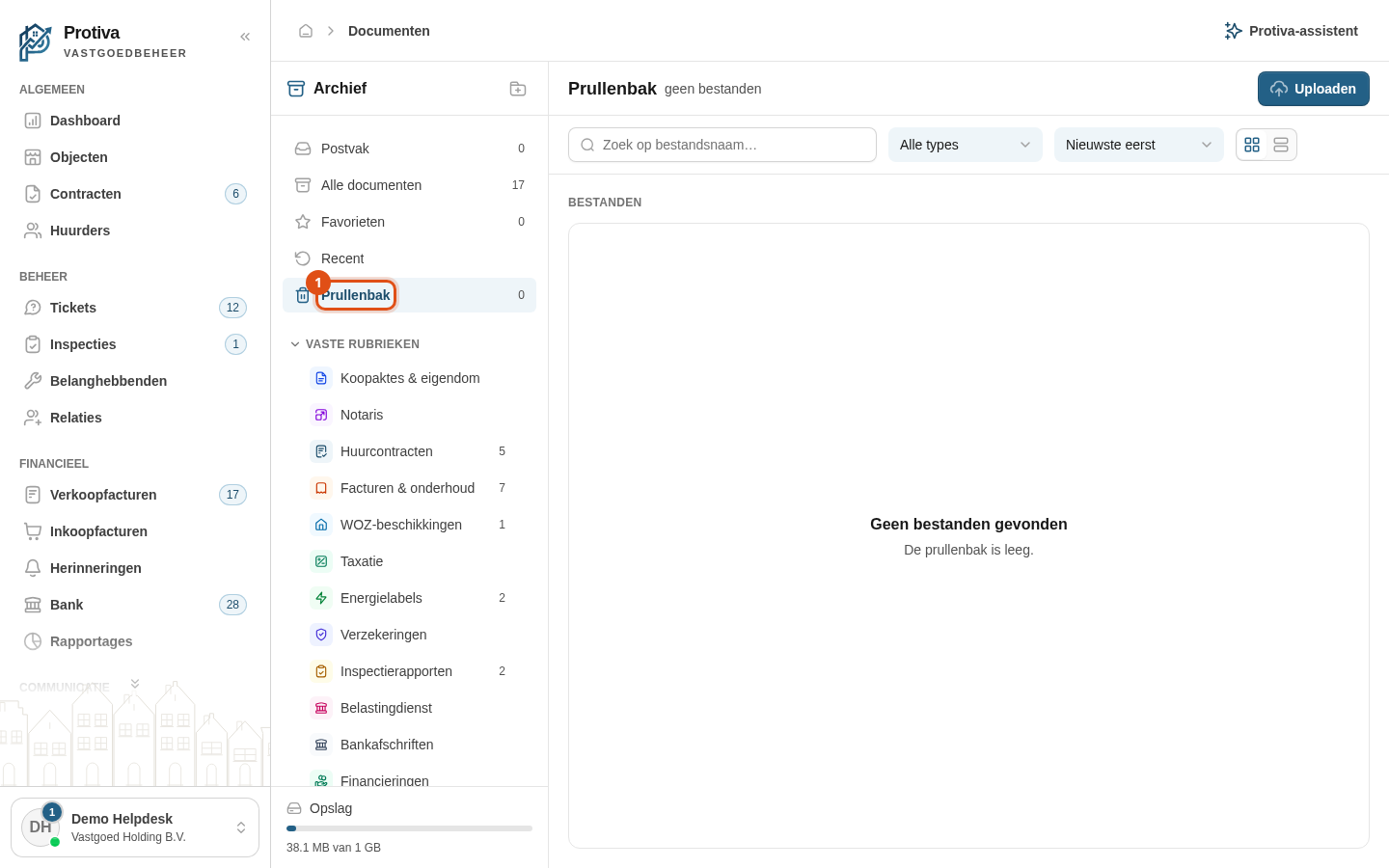The height and width of the screenshot is (868, 1389).
Task: Navigate to Verkoopfacturen
Action: point(135,495)
